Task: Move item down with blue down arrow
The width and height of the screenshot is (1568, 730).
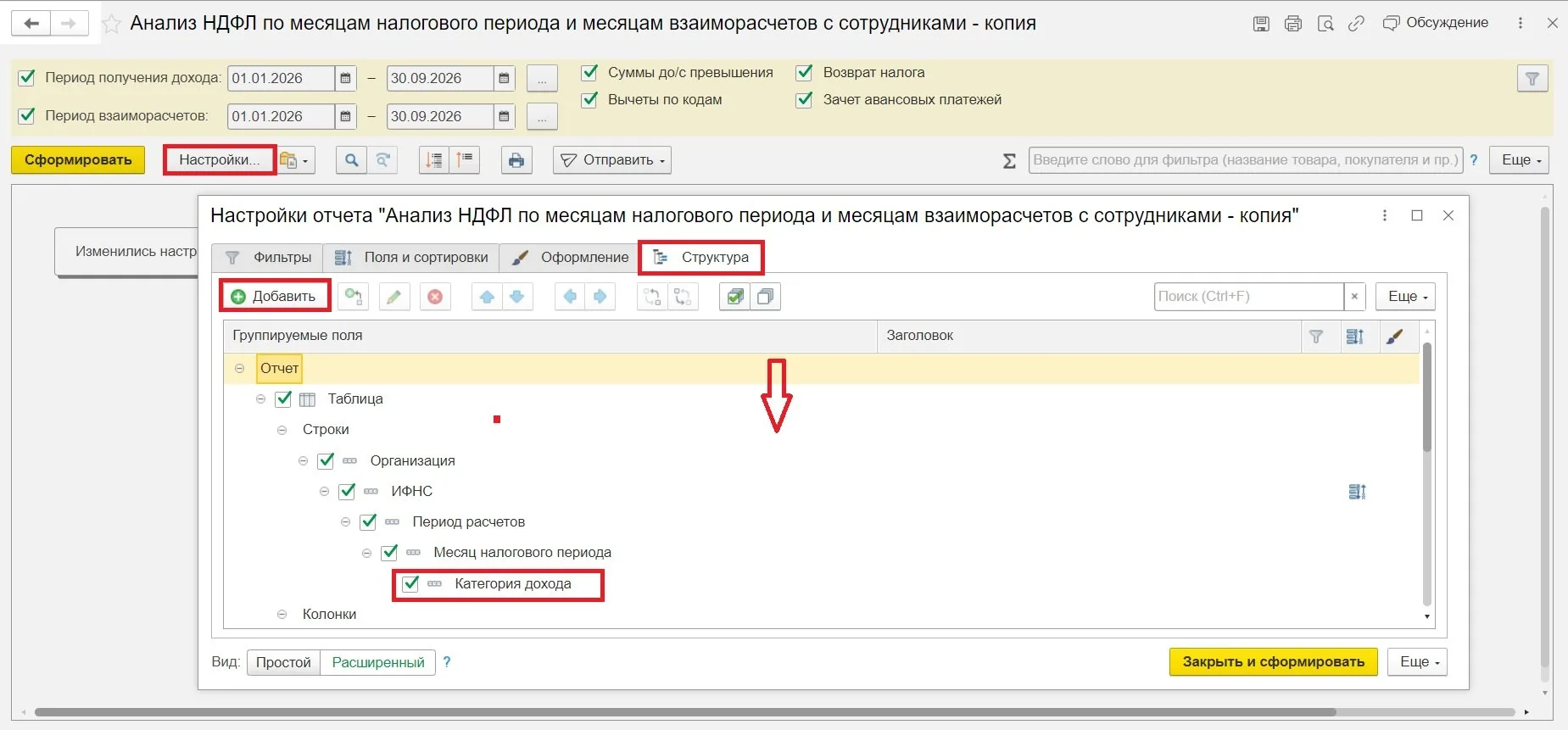Action: [x=517, y=297]
